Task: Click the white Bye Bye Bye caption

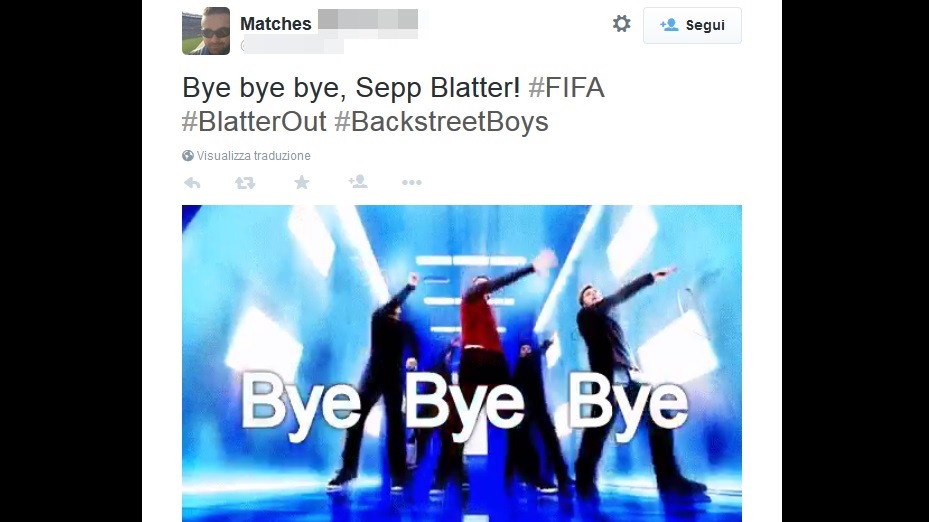Action: [465, 406]
